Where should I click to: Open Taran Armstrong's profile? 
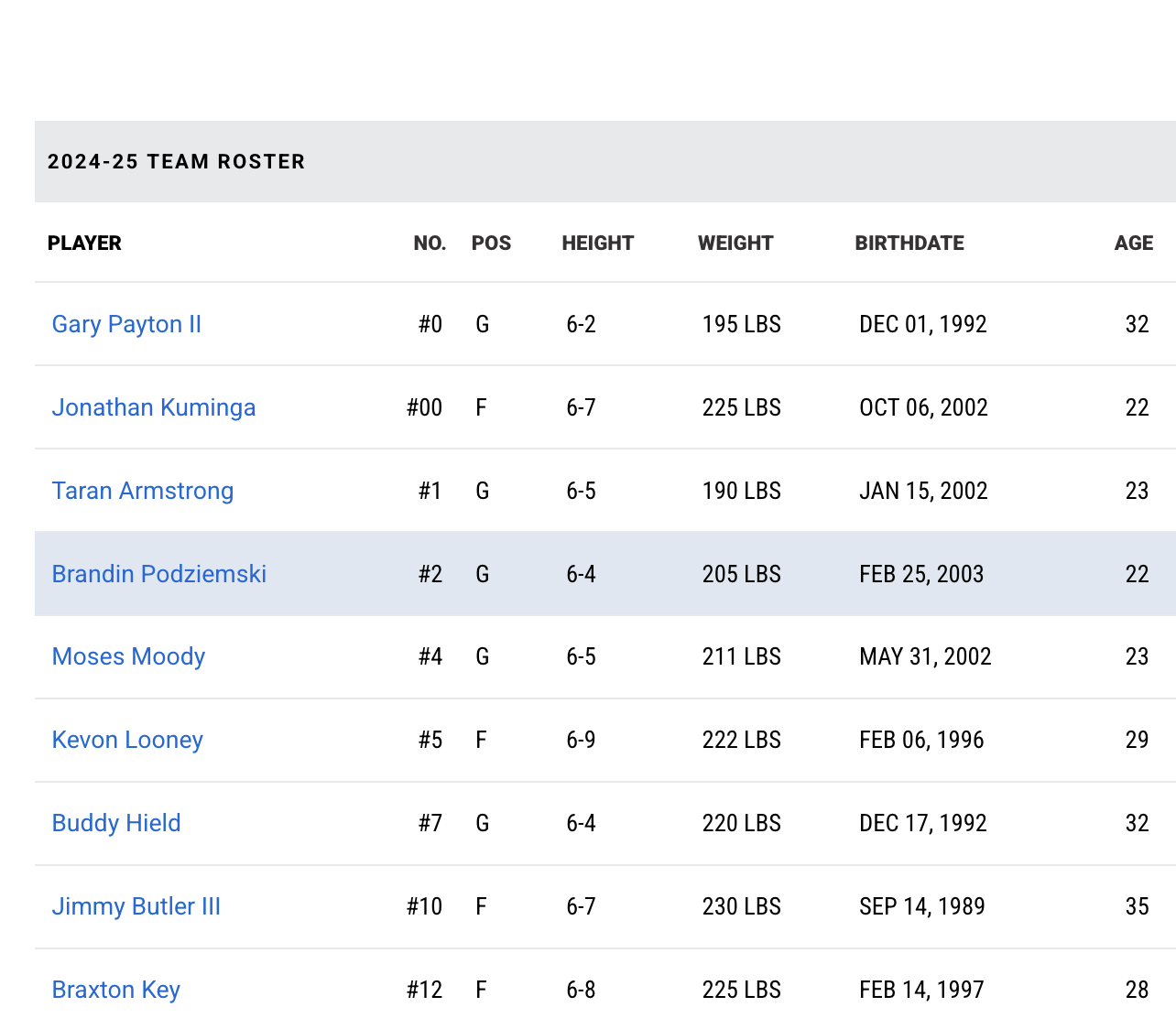click(x=143, y=491)
